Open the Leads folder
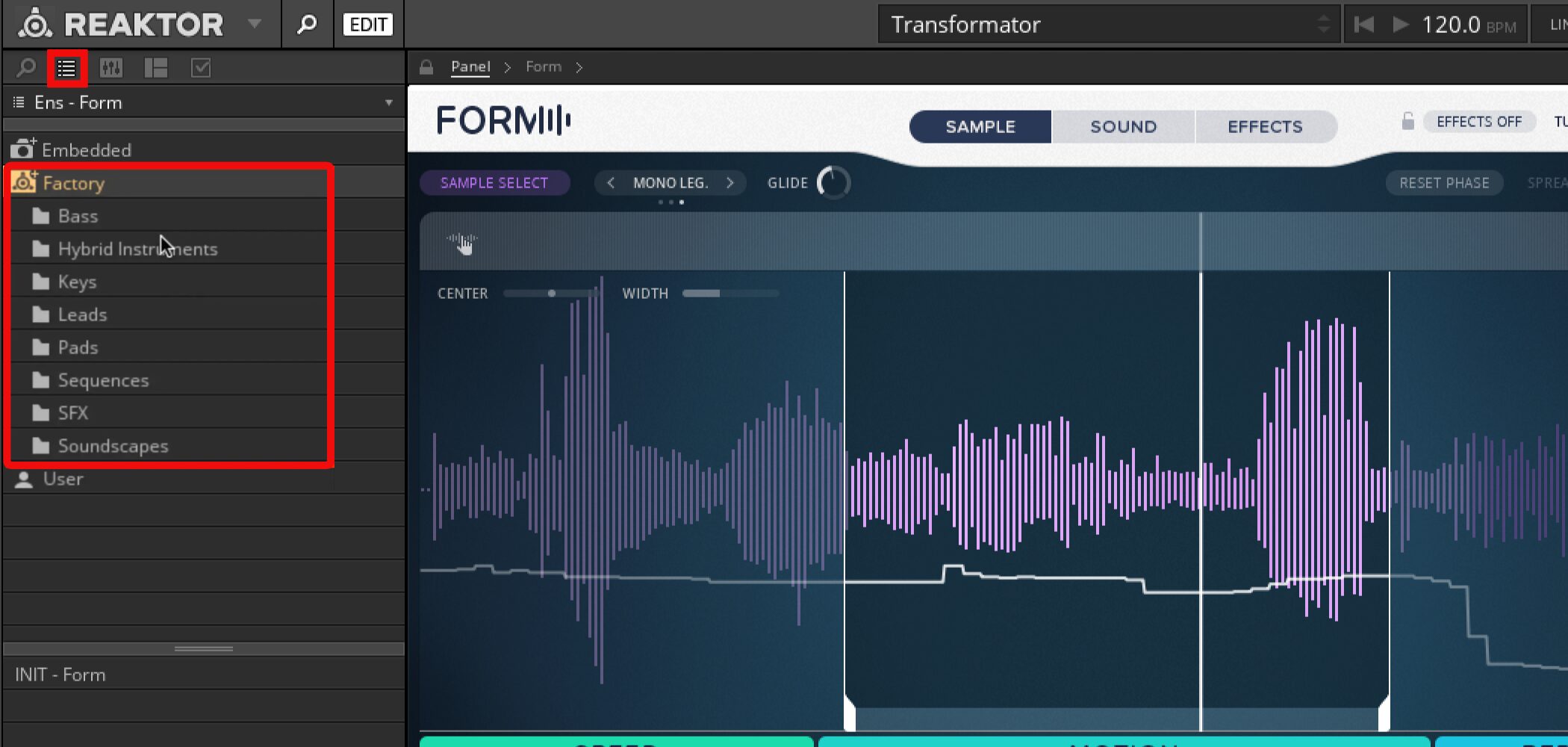Screen dimensions: 1568x747 pyautogui.click(x=204, y=314)
